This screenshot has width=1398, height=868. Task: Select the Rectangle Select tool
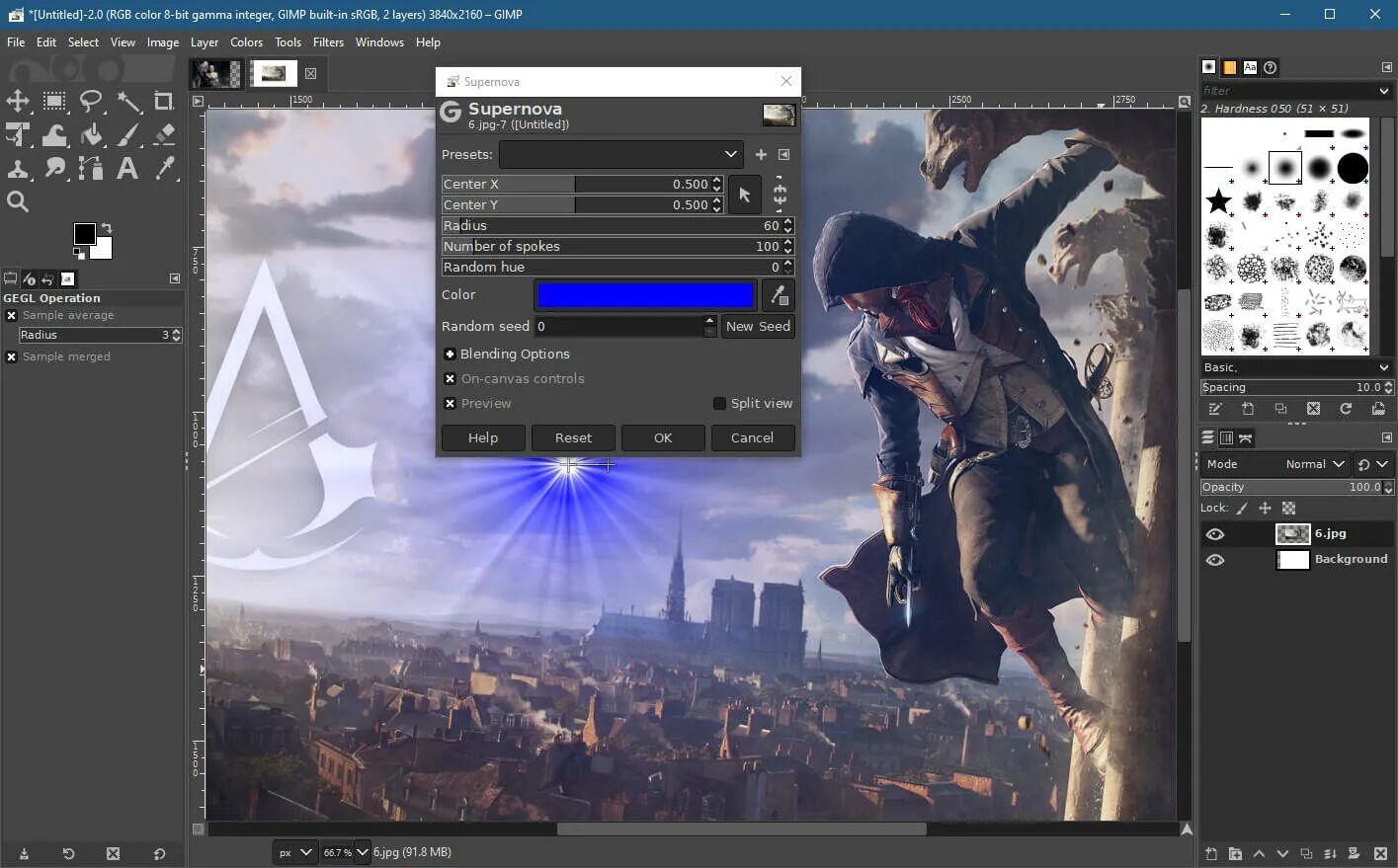click(54, 101)
